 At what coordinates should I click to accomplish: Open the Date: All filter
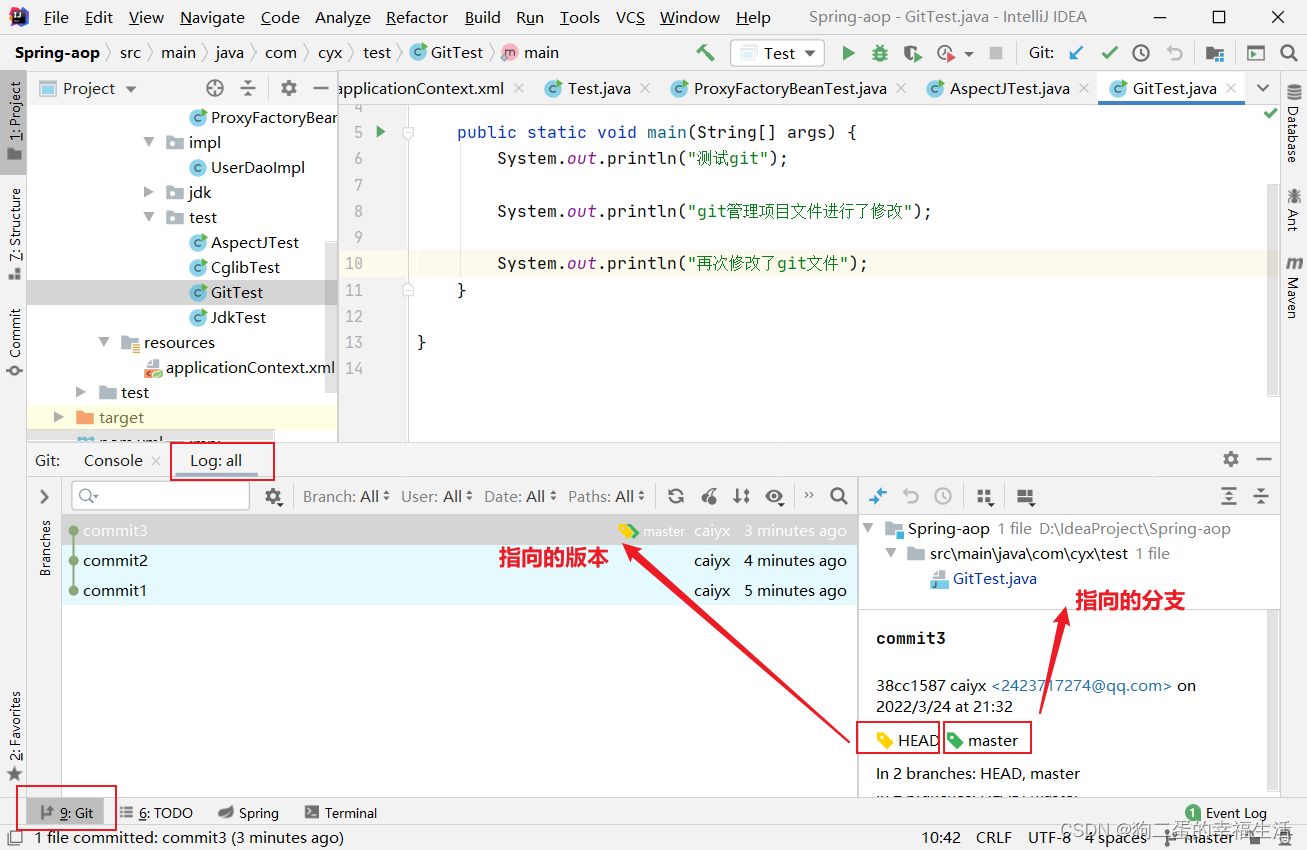(x=520, y=496)
